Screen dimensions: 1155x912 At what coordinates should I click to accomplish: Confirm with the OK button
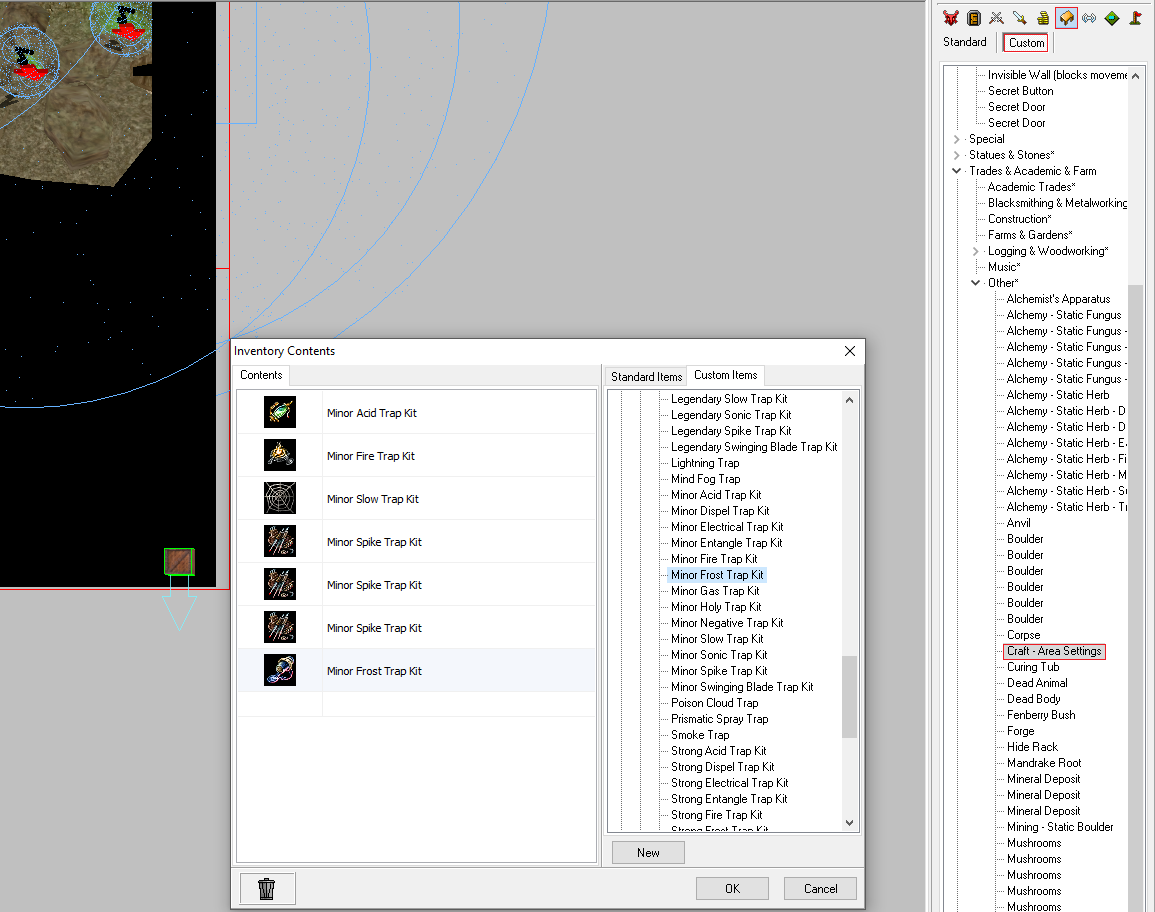(x=732, y=888)
